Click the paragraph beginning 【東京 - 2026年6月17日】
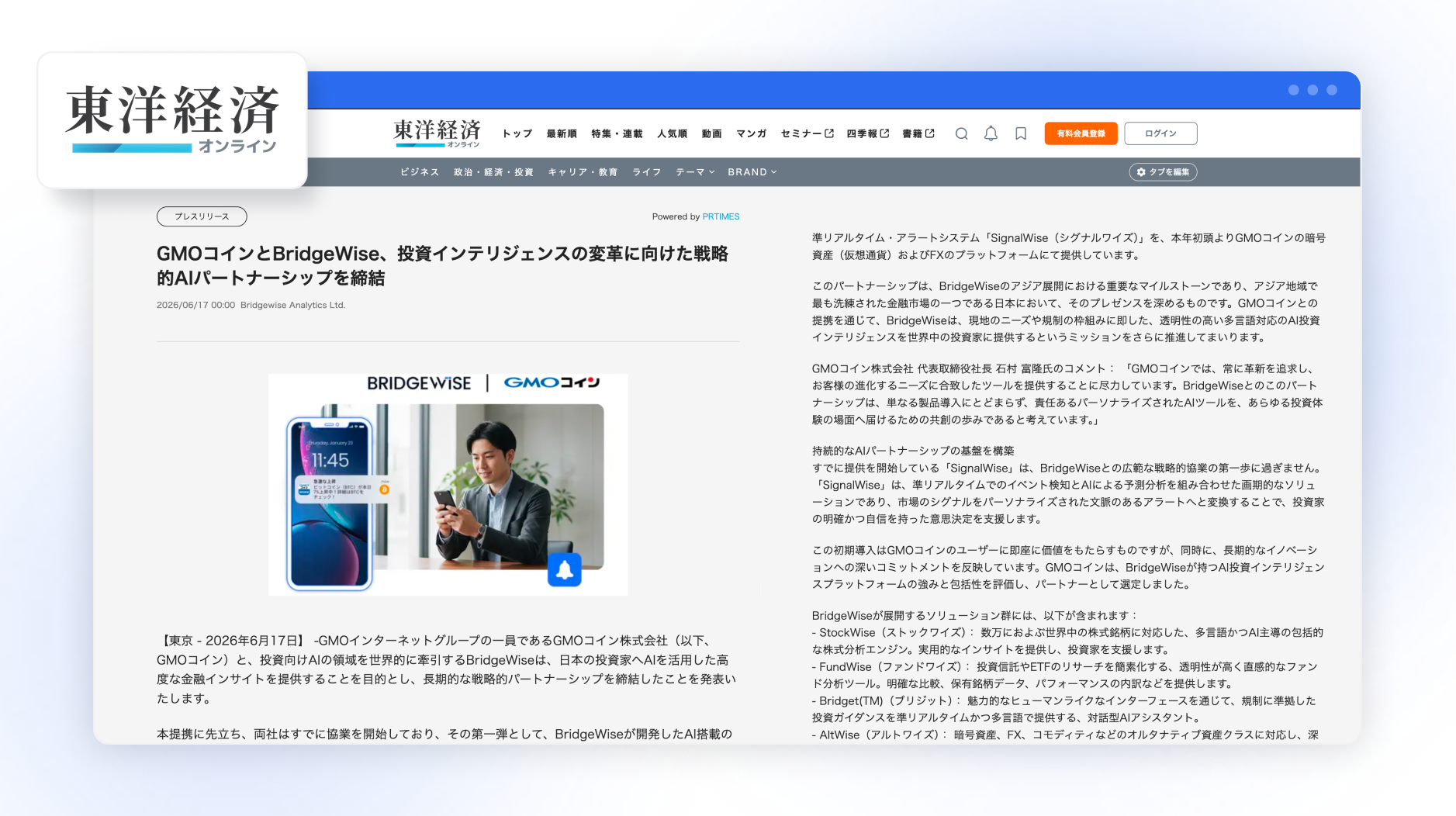1456x816 pixels. coord(447,669)
